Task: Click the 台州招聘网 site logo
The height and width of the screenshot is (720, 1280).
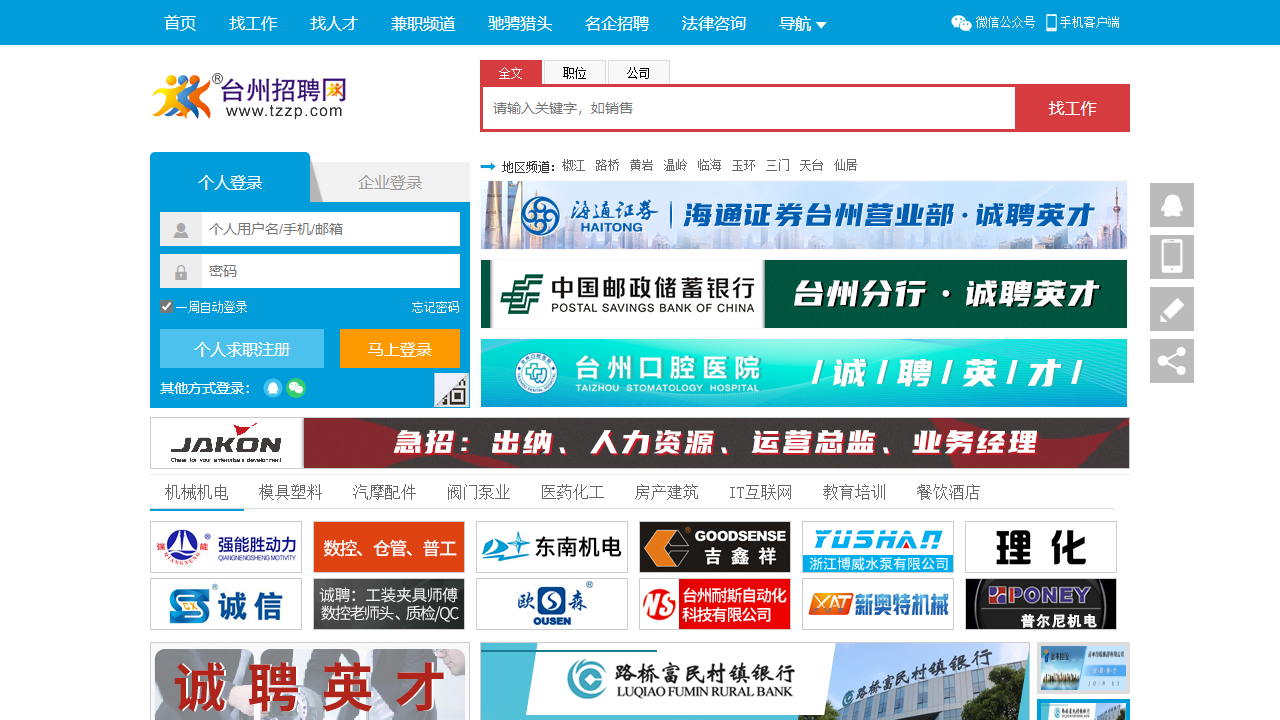Action: (x=249, y=97)
